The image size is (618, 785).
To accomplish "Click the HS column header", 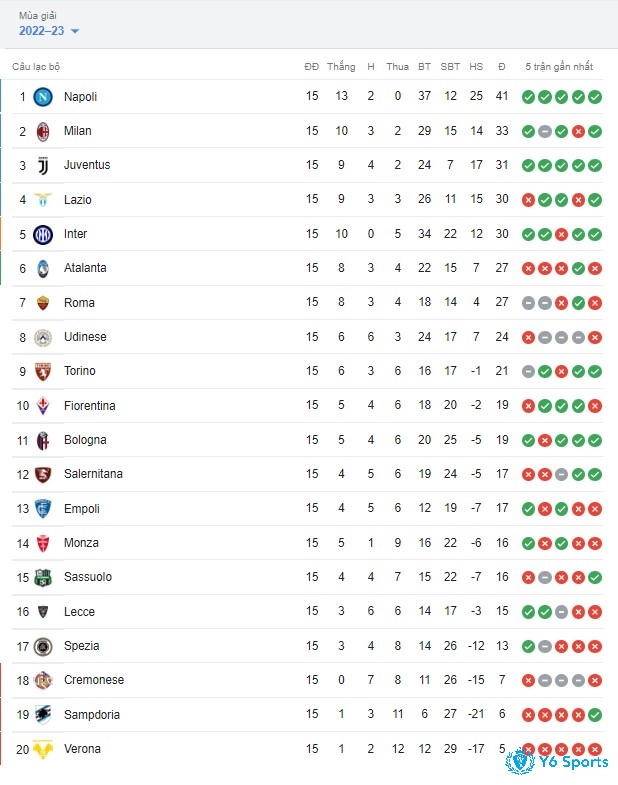I will (x=476, y=67).
